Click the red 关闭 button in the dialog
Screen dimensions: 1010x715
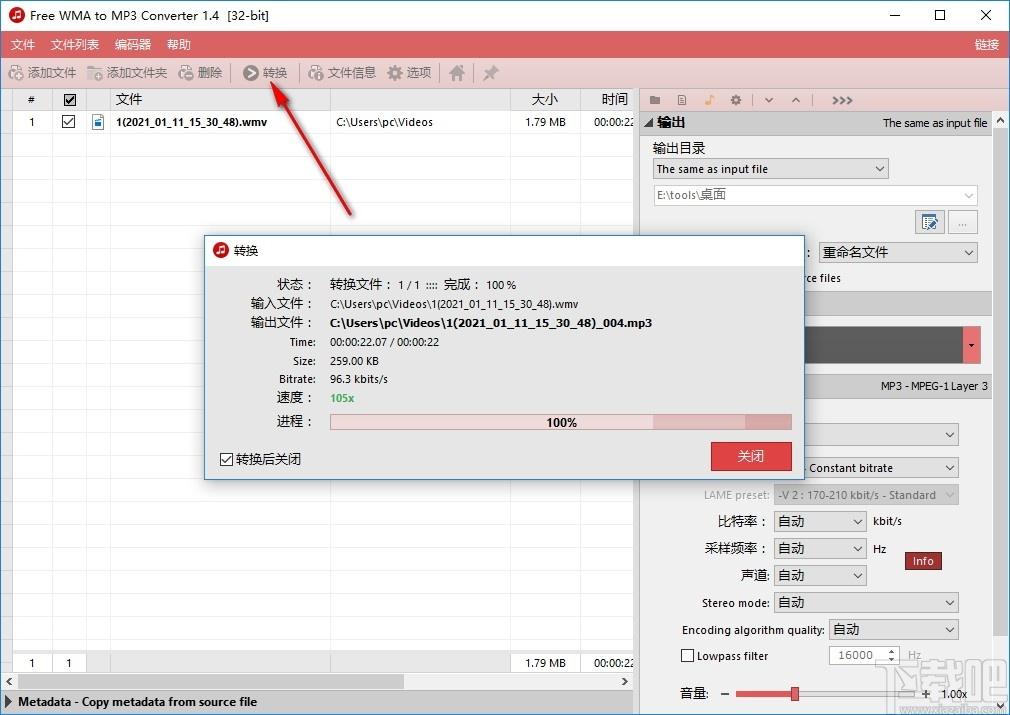(751, 456)
